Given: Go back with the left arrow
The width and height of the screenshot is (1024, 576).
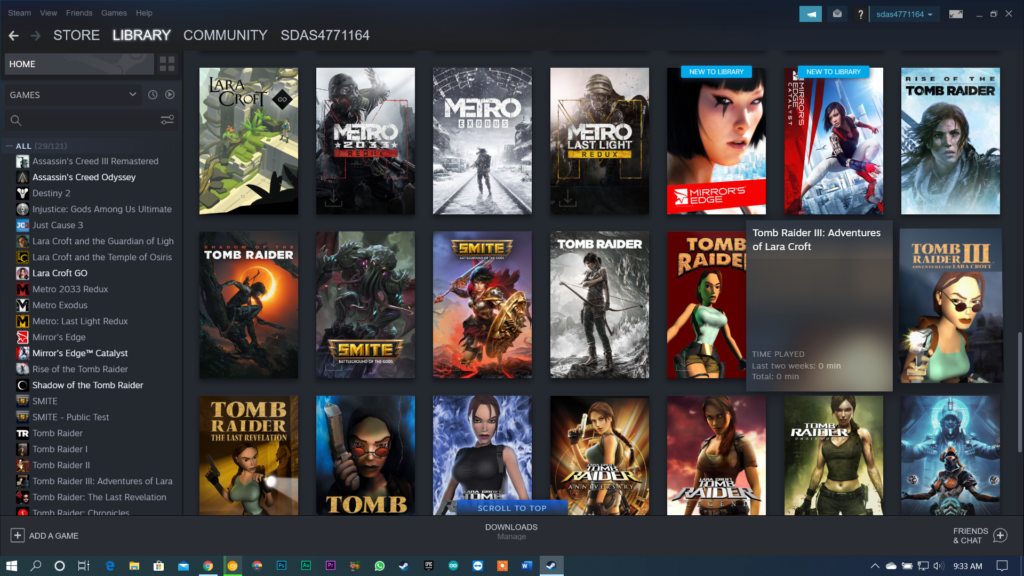Looking at the screenshot, I should [14, 36].
